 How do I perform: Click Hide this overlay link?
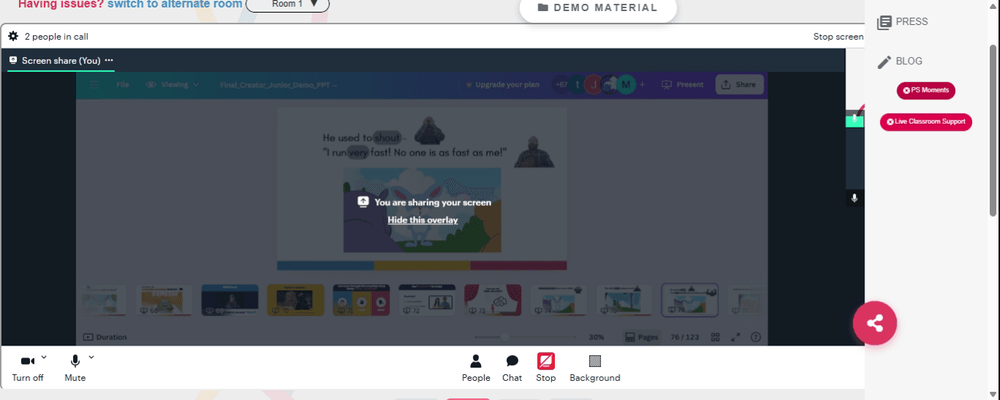[x=423, y=220]
